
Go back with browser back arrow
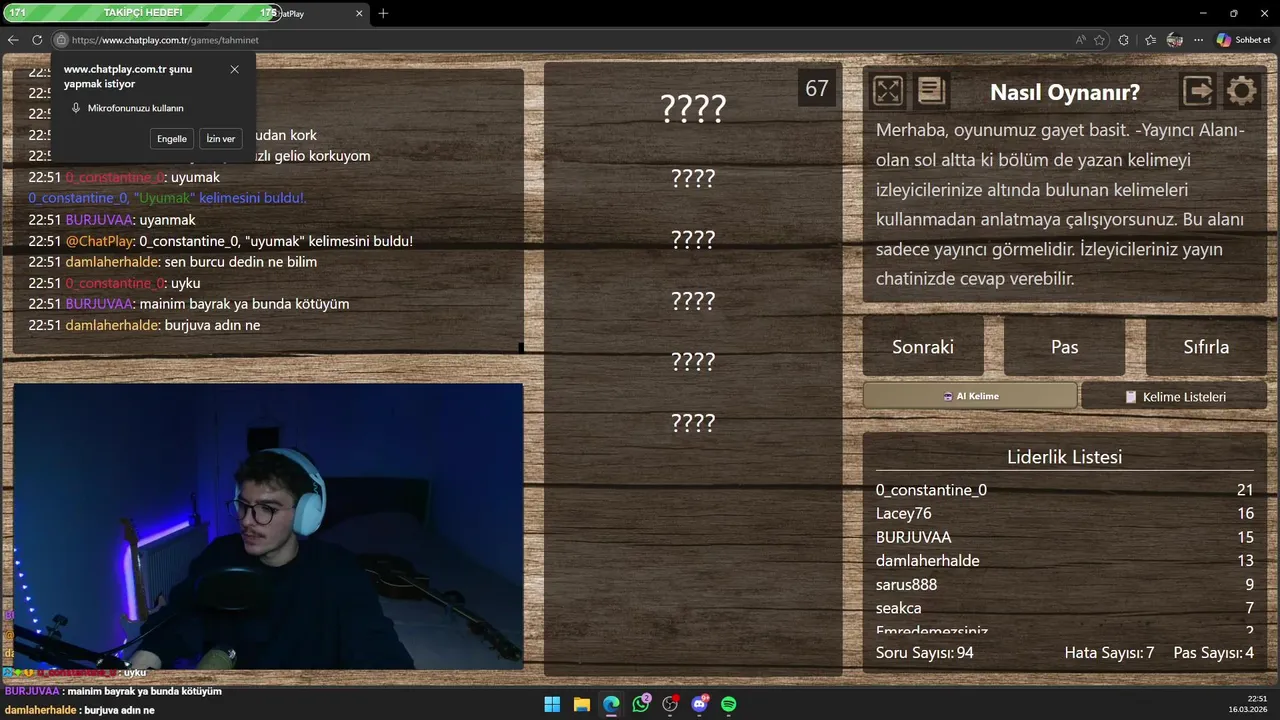tap(13, 40)
